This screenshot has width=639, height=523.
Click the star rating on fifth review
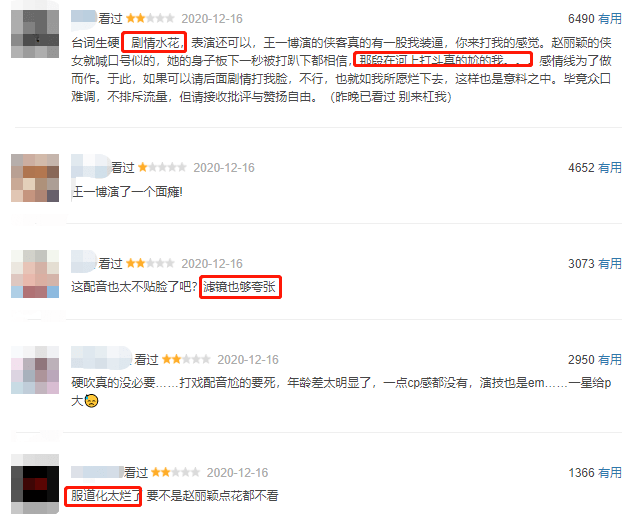pyautogui.click(x=176, y=472)
